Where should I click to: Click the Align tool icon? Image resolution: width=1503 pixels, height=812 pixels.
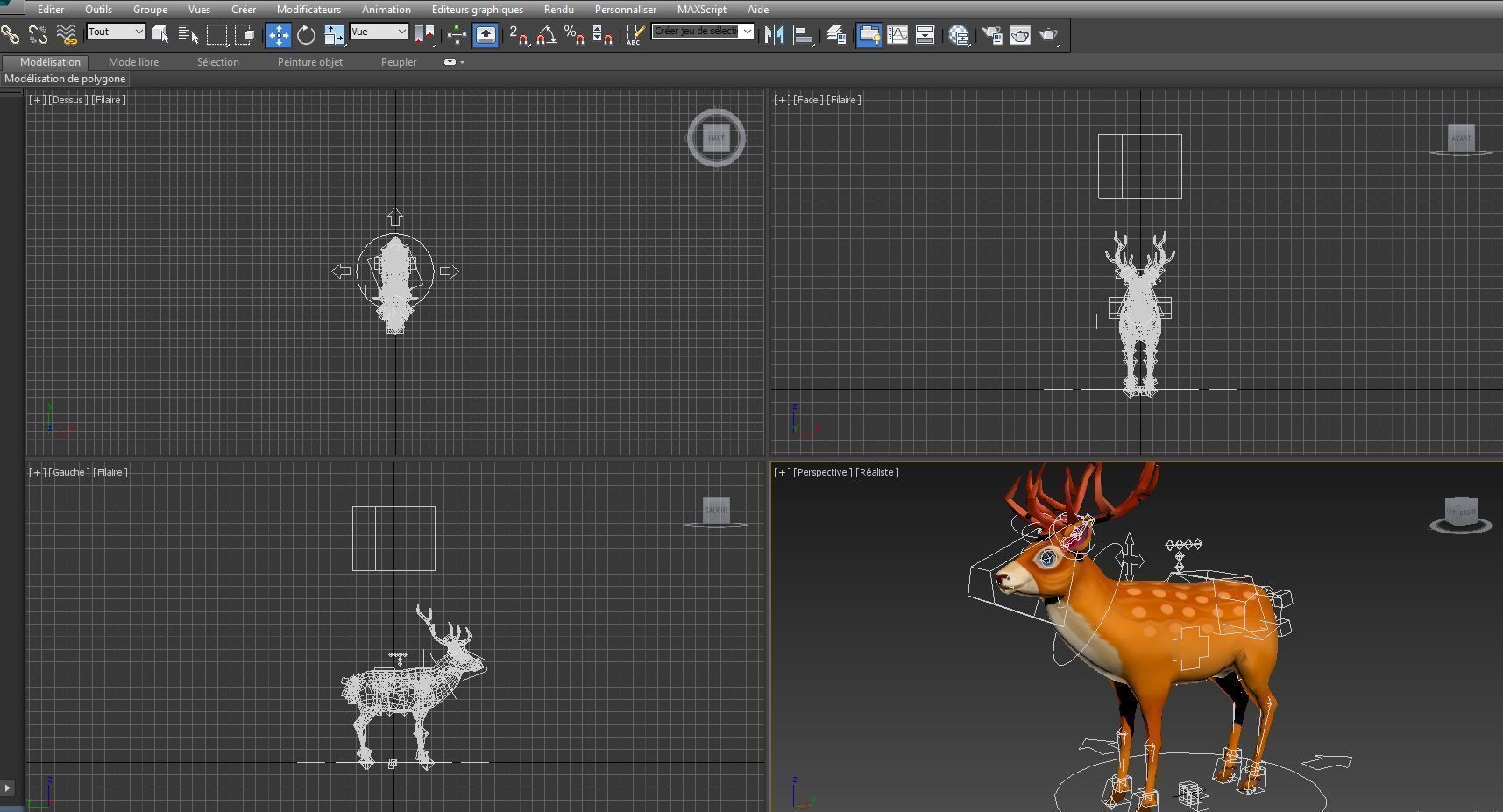802,35
